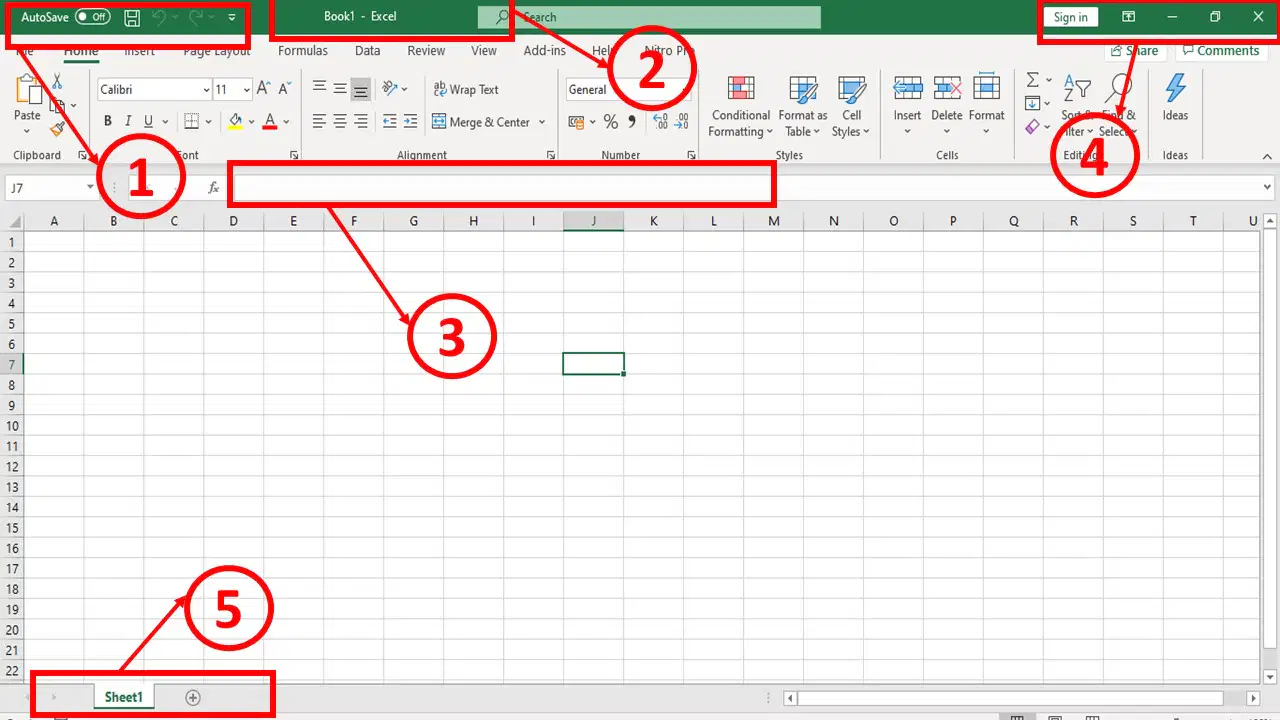Open the Font Color dropdown arrow

point(286,122)
